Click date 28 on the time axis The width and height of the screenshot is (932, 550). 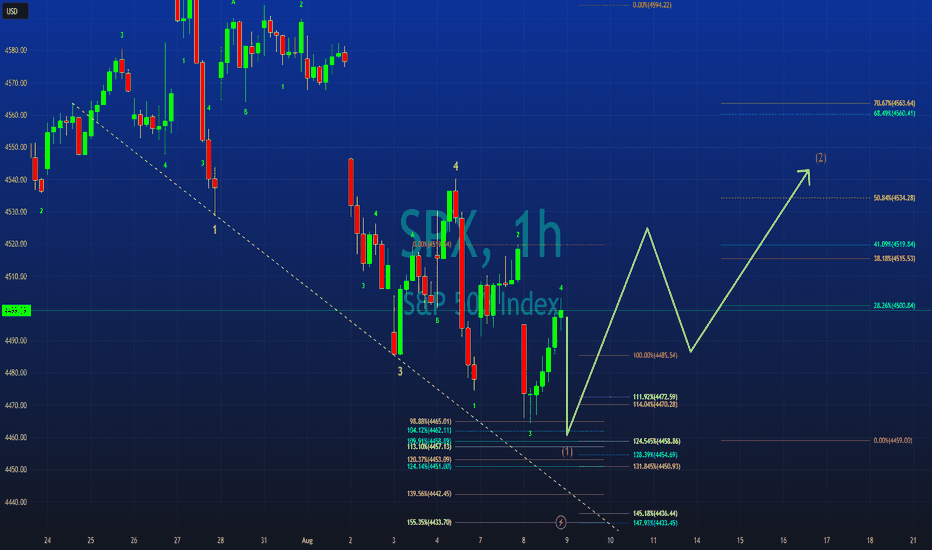point(221,540)
